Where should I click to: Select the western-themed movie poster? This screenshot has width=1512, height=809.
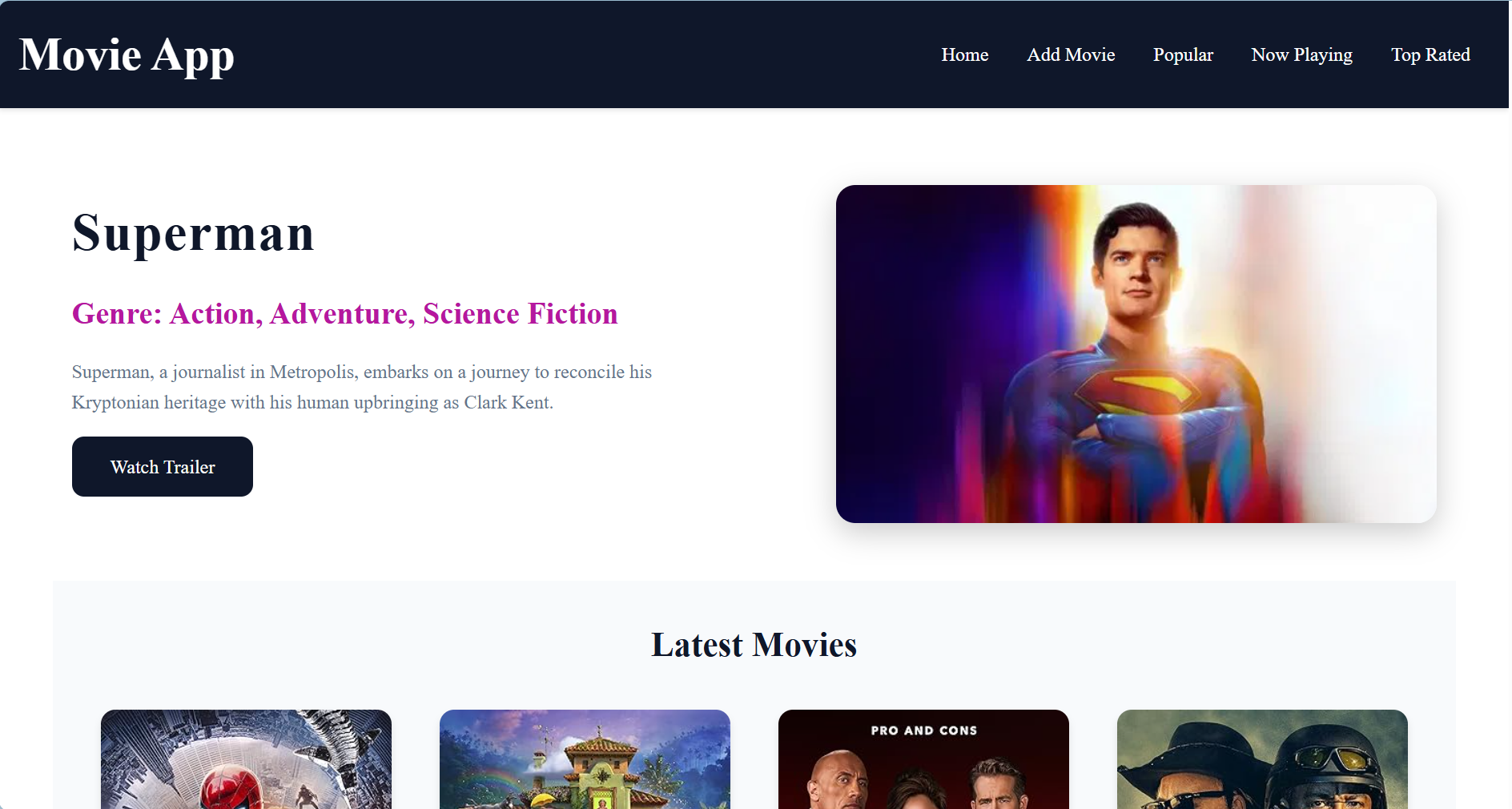tap(1261, 759)
